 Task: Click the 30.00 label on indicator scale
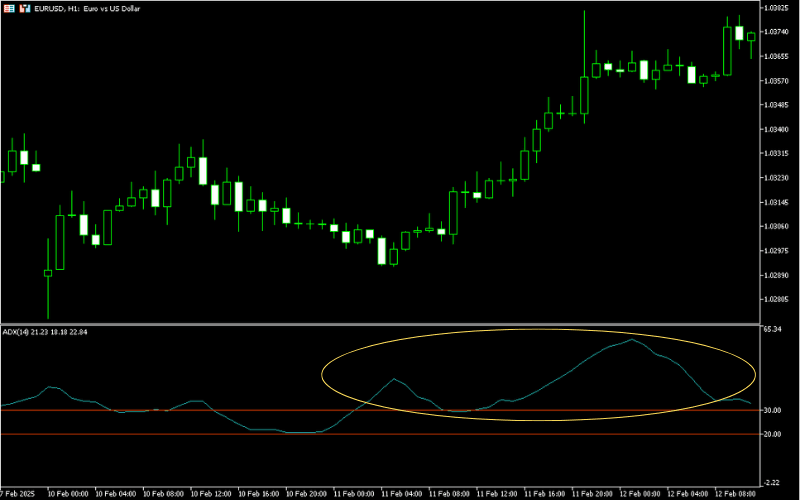(772, 411)
